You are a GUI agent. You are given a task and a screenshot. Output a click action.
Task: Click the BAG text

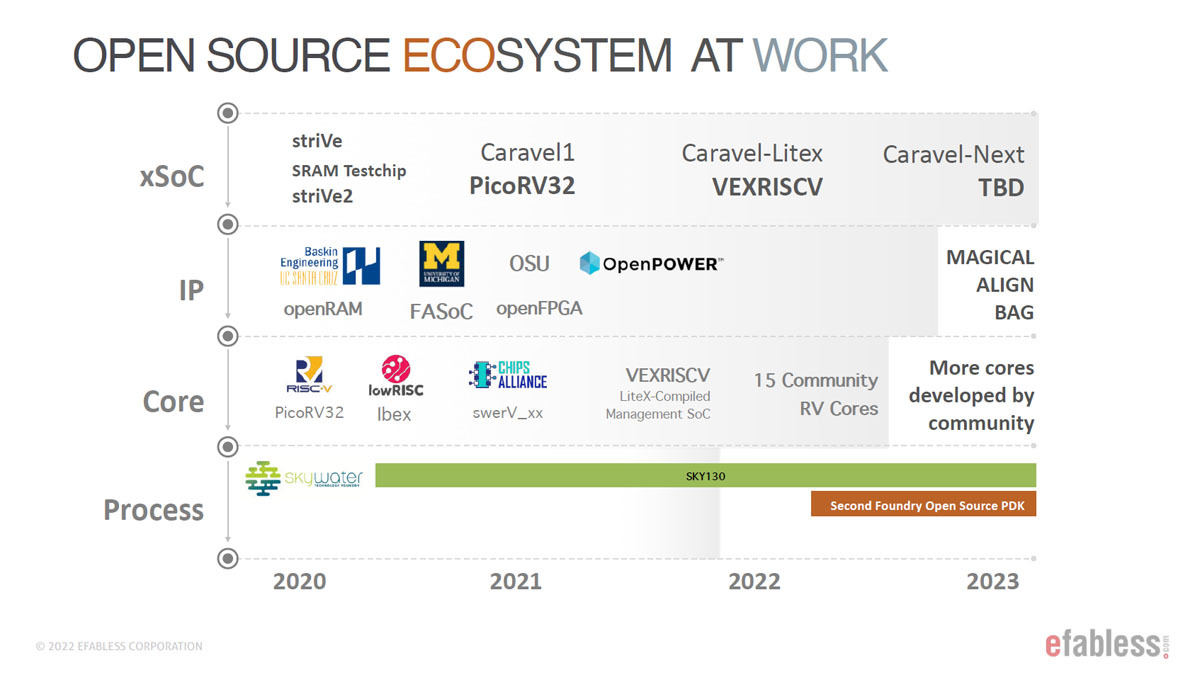1014,312
